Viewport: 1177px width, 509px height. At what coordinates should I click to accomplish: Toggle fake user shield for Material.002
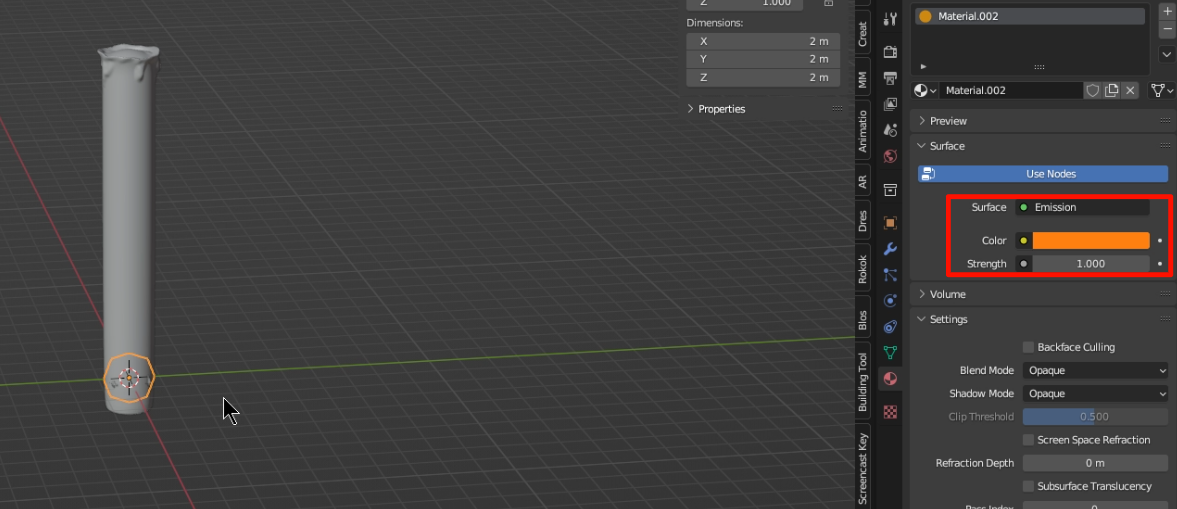(x=1093, y=90)
